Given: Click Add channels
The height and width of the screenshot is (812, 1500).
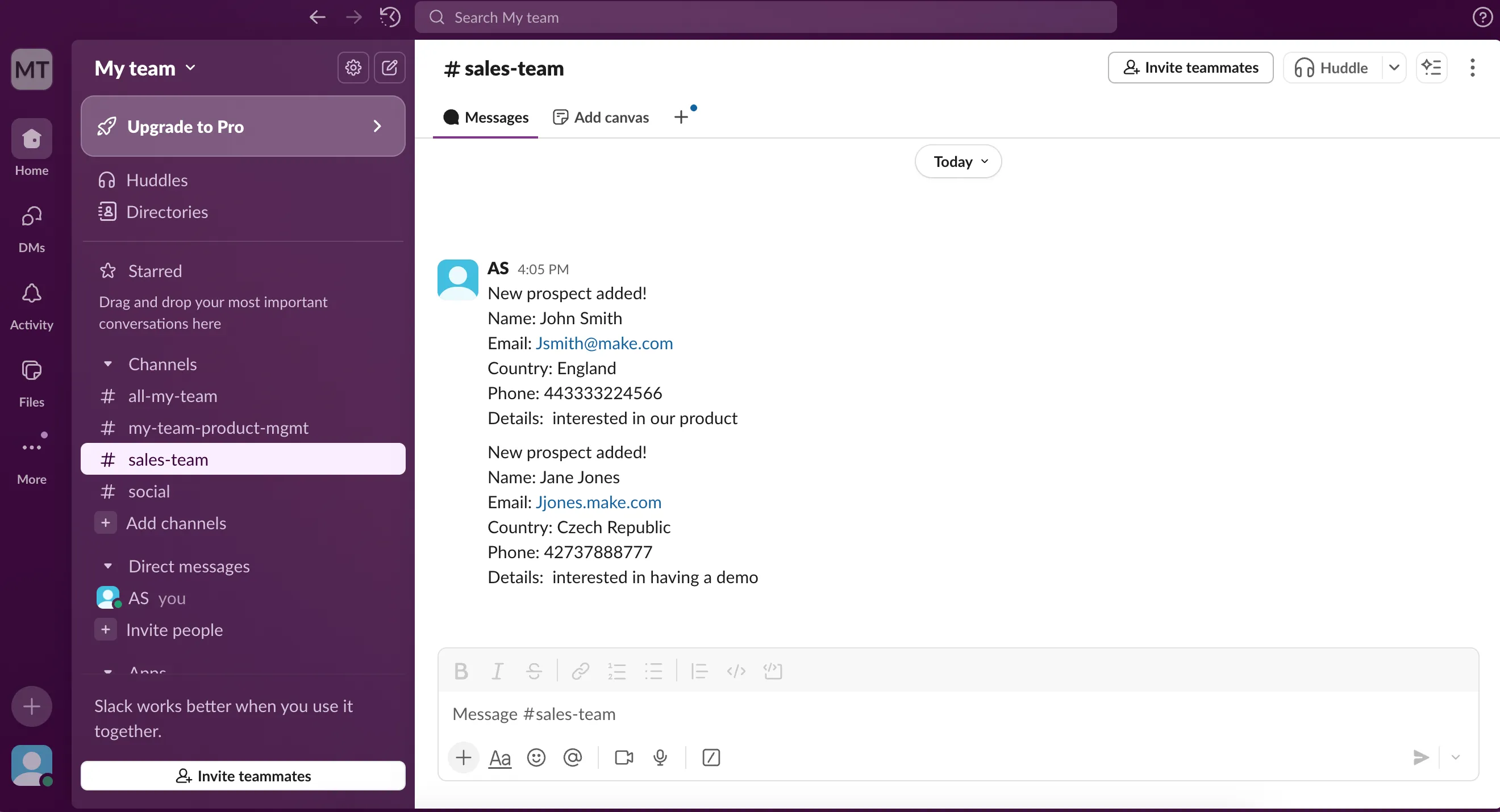Looking at the screenshot, I should [243, 524].
